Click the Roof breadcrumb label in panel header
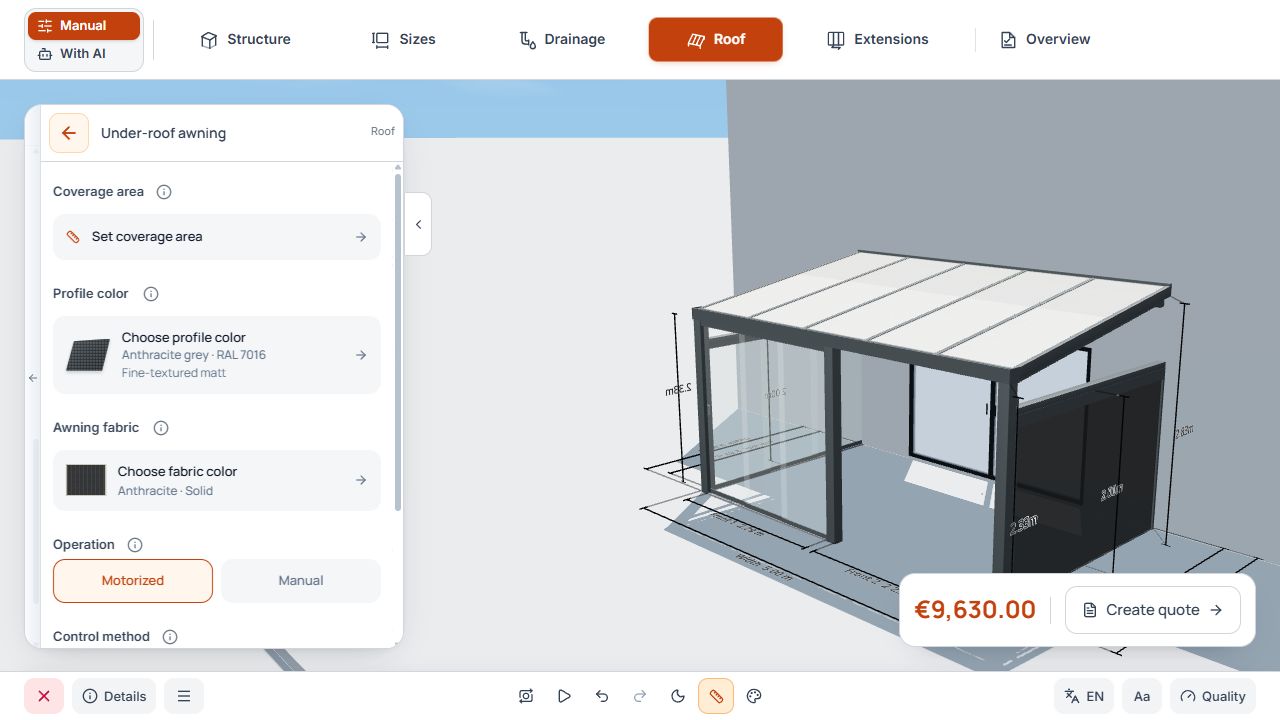Viewport: 1280px width, 720px height. (x=383, y=131)
